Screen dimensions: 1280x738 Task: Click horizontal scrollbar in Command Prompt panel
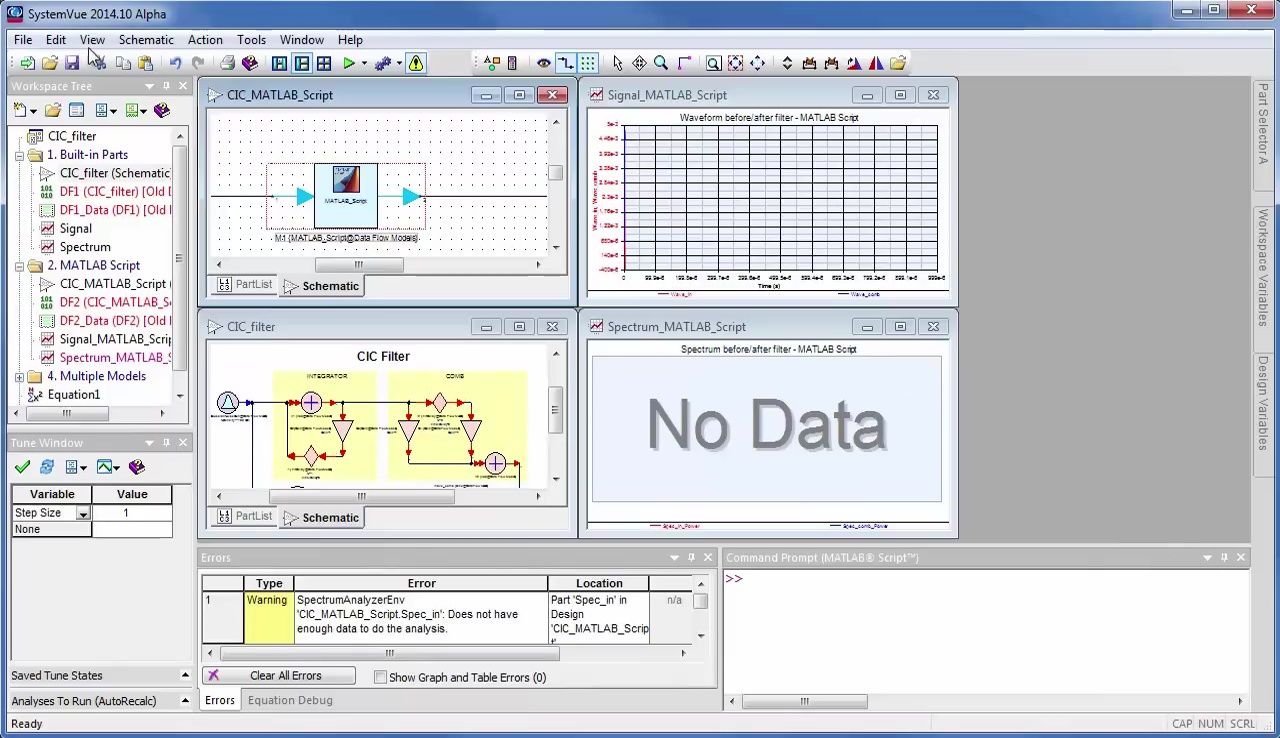804,701
